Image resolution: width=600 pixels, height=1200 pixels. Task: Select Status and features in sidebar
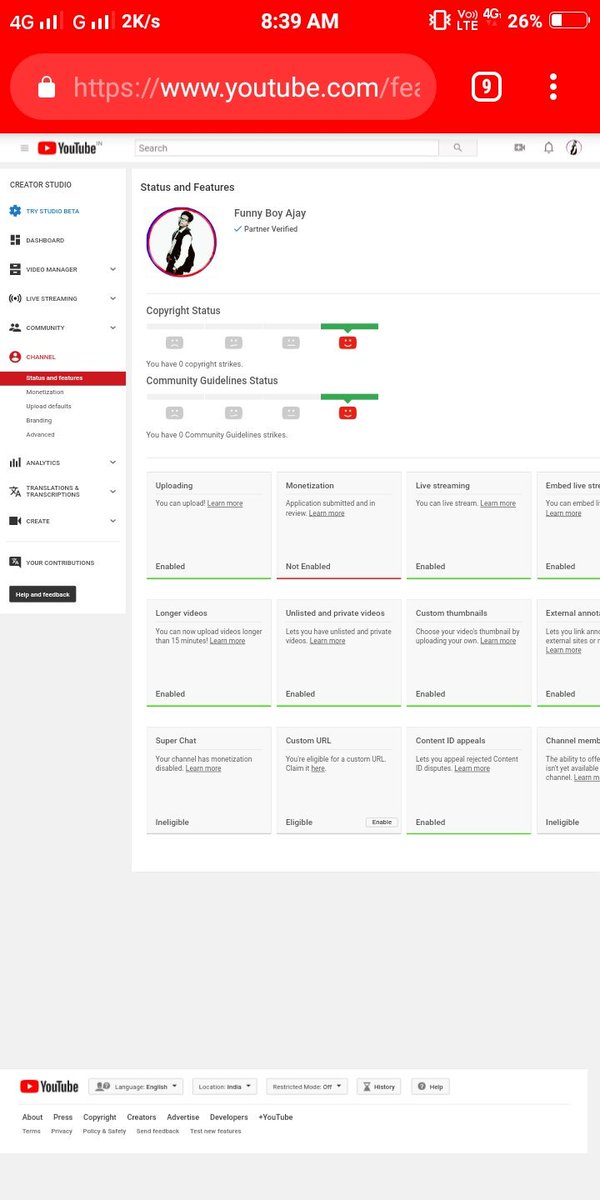(63, 378)
